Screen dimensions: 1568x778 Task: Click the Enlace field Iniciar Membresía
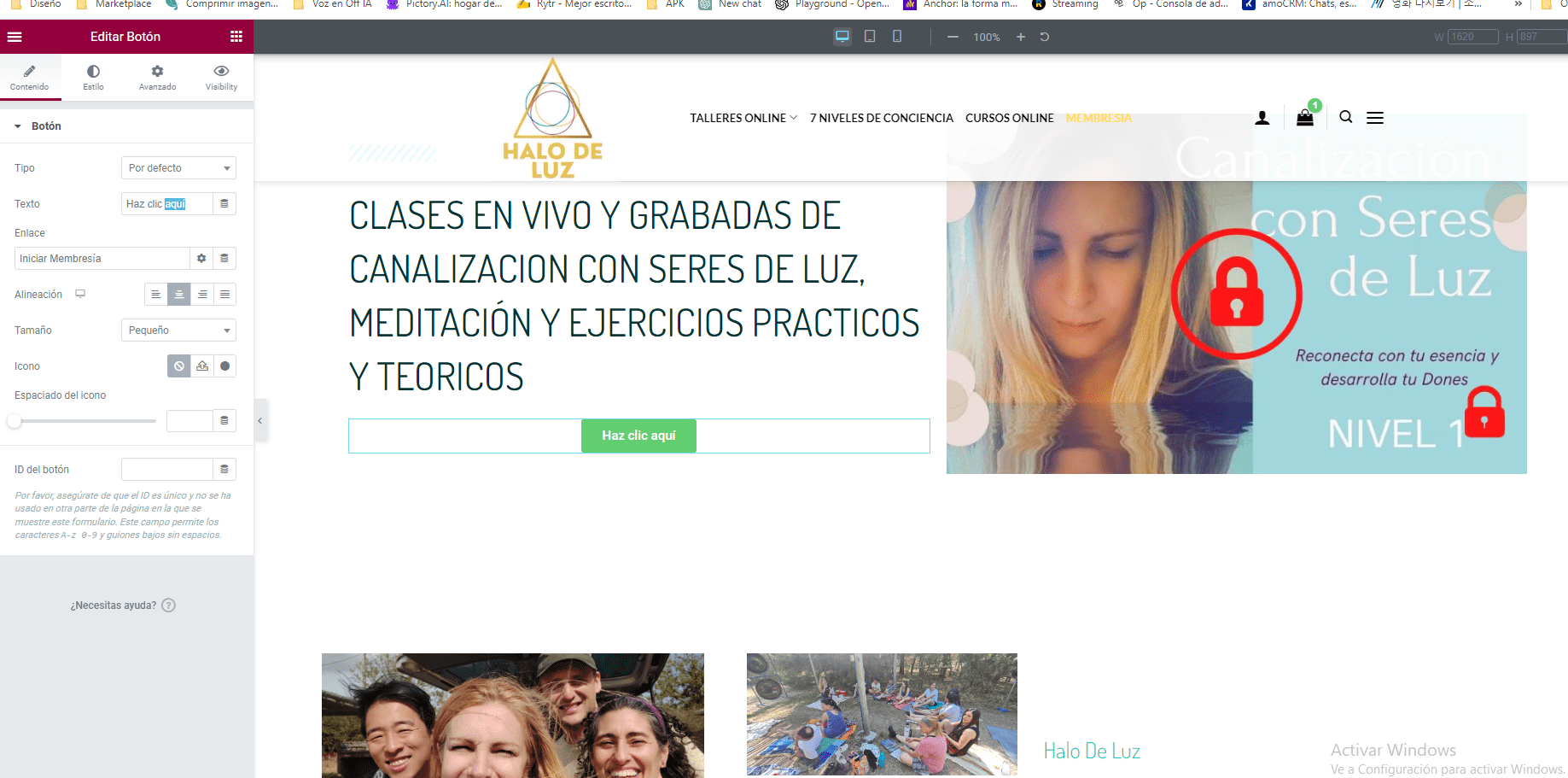click(102, 259)
